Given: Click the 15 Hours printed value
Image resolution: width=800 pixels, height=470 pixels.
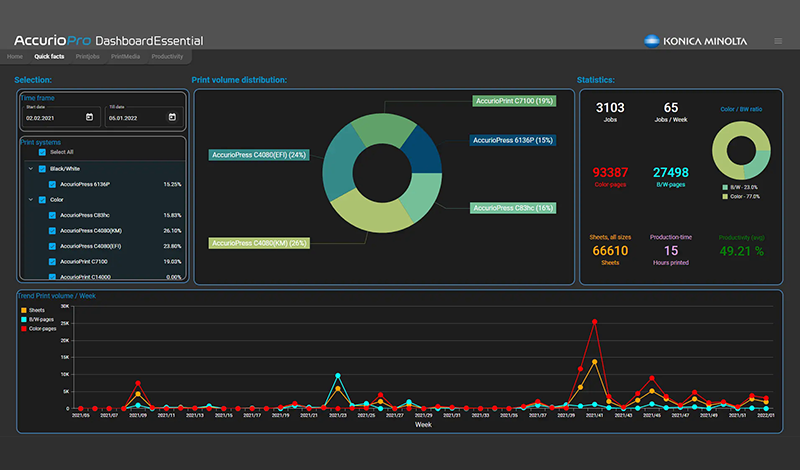Looking at the screenshot, I should click(x=670, y=251).
